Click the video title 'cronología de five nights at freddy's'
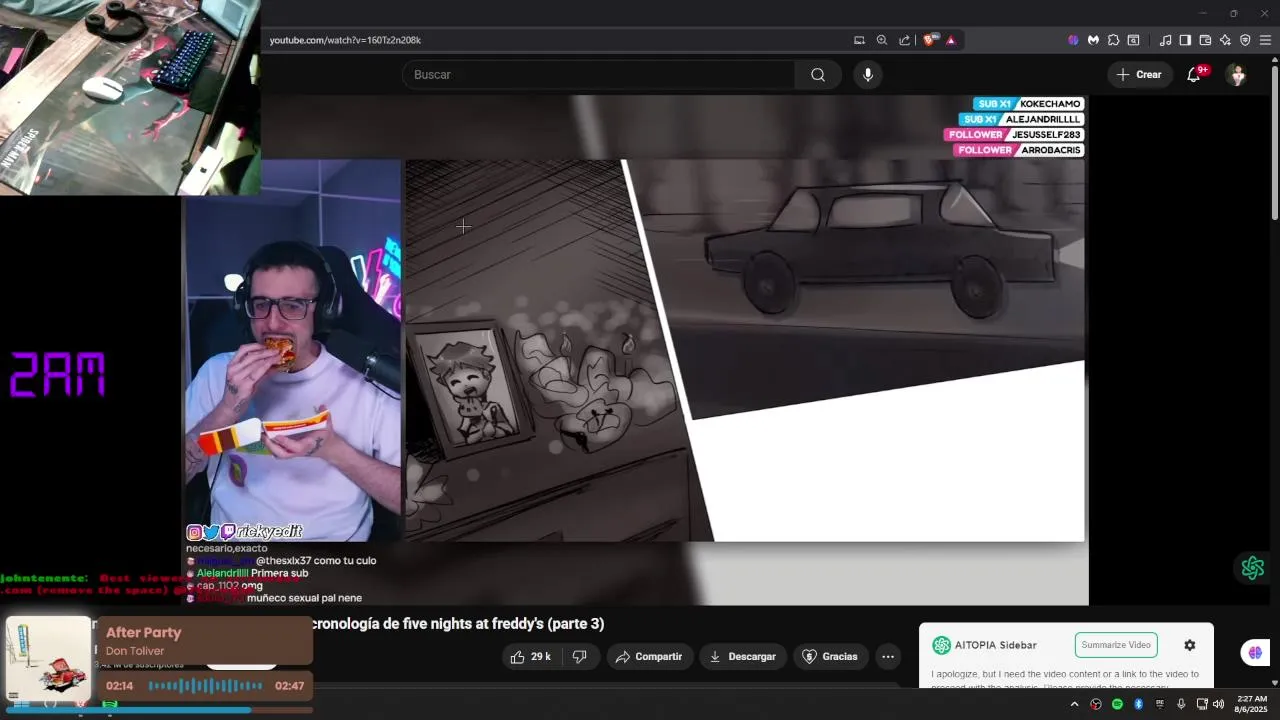Viewport: 1280px width, 720px height. point(458,624)
